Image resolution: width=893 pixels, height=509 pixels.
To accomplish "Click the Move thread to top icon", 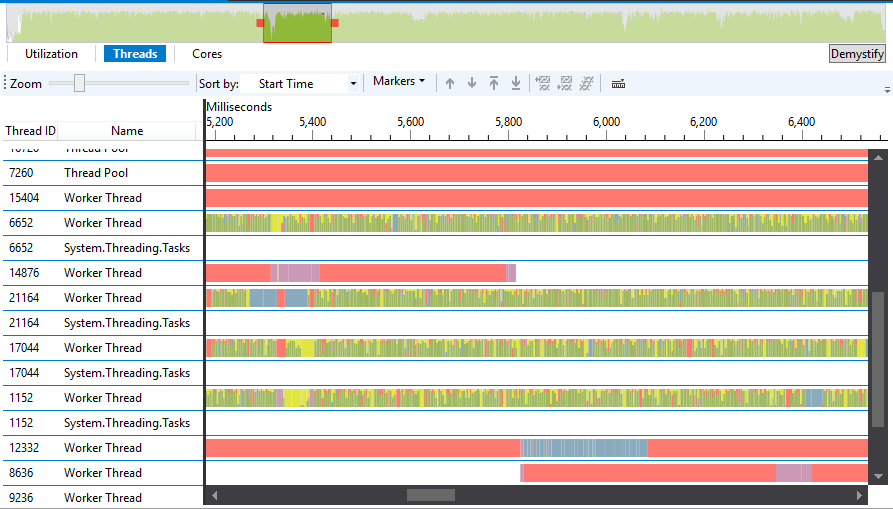I will 494,84.
